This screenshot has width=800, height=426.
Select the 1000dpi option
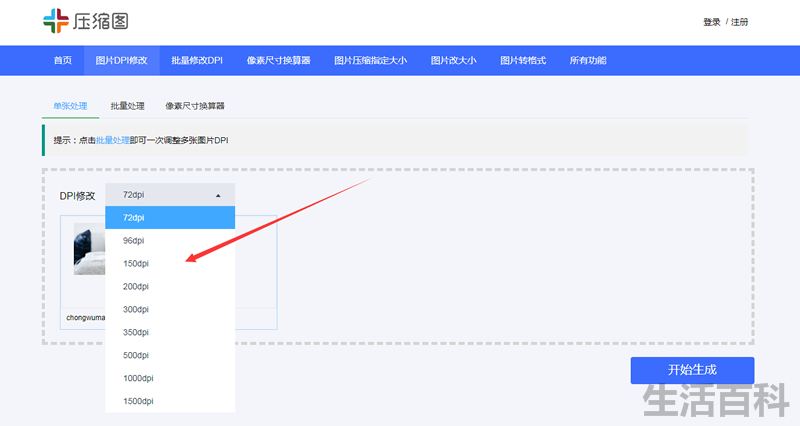[170, 378]
